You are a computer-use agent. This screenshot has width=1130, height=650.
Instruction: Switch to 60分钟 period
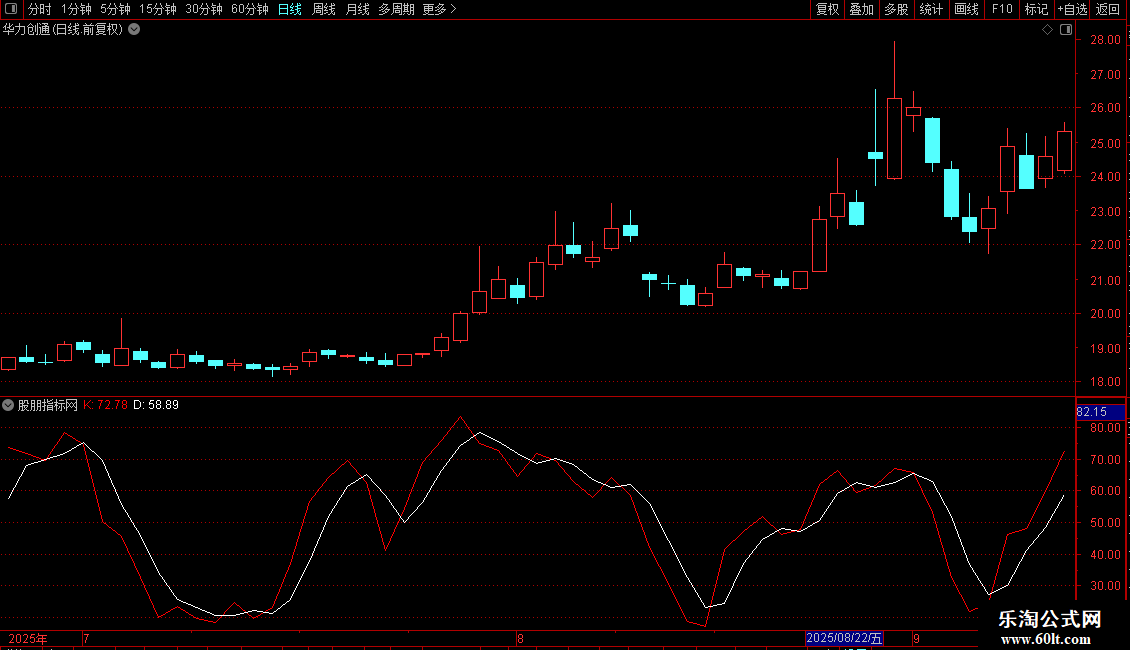click(x=249, y=9)
